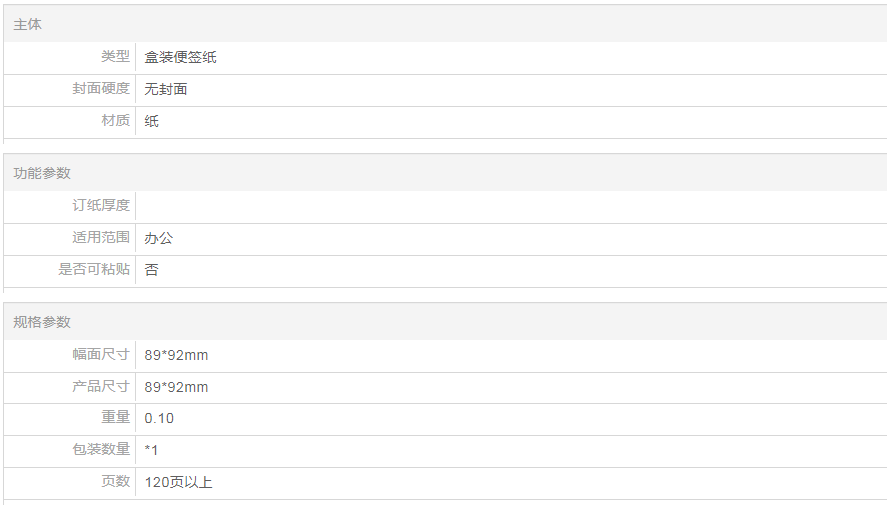The height and width of the screenshot is (505, 891).
Task: Select the 适用范围 row label
Action: click(101, 238)
